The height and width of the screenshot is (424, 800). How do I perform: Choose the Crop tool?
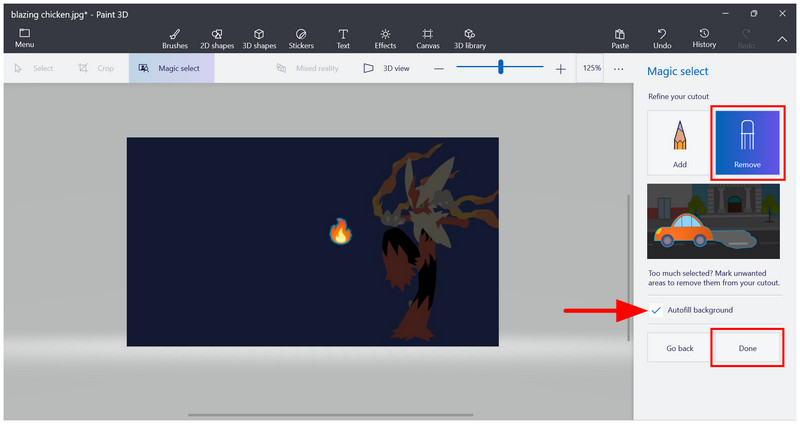pos(96,68)
